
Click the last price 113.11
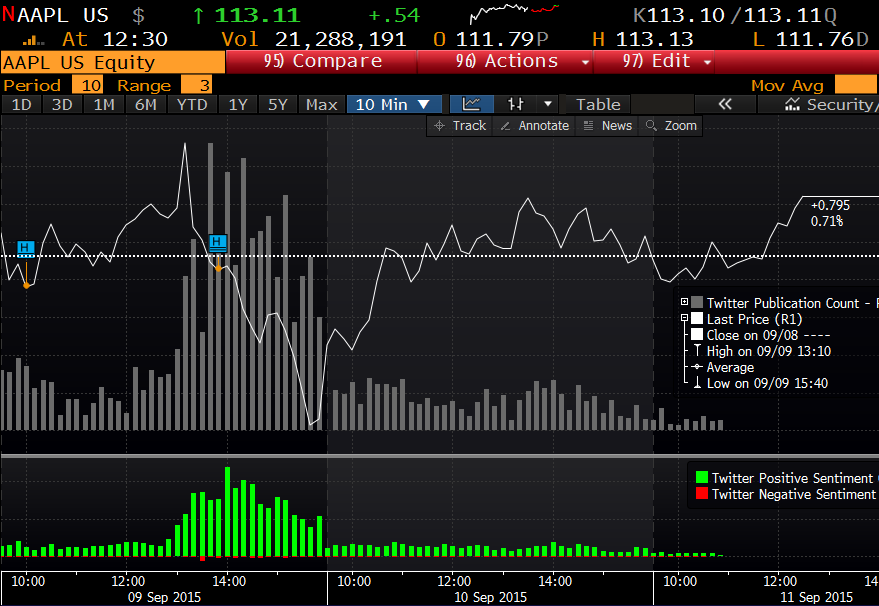(x=257, y=15)
